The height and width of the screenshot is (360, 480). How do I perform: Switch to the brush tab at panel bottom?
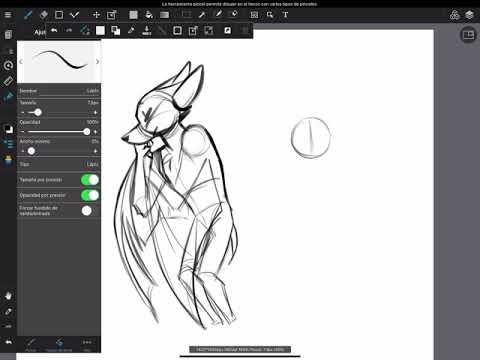(31, 345)
